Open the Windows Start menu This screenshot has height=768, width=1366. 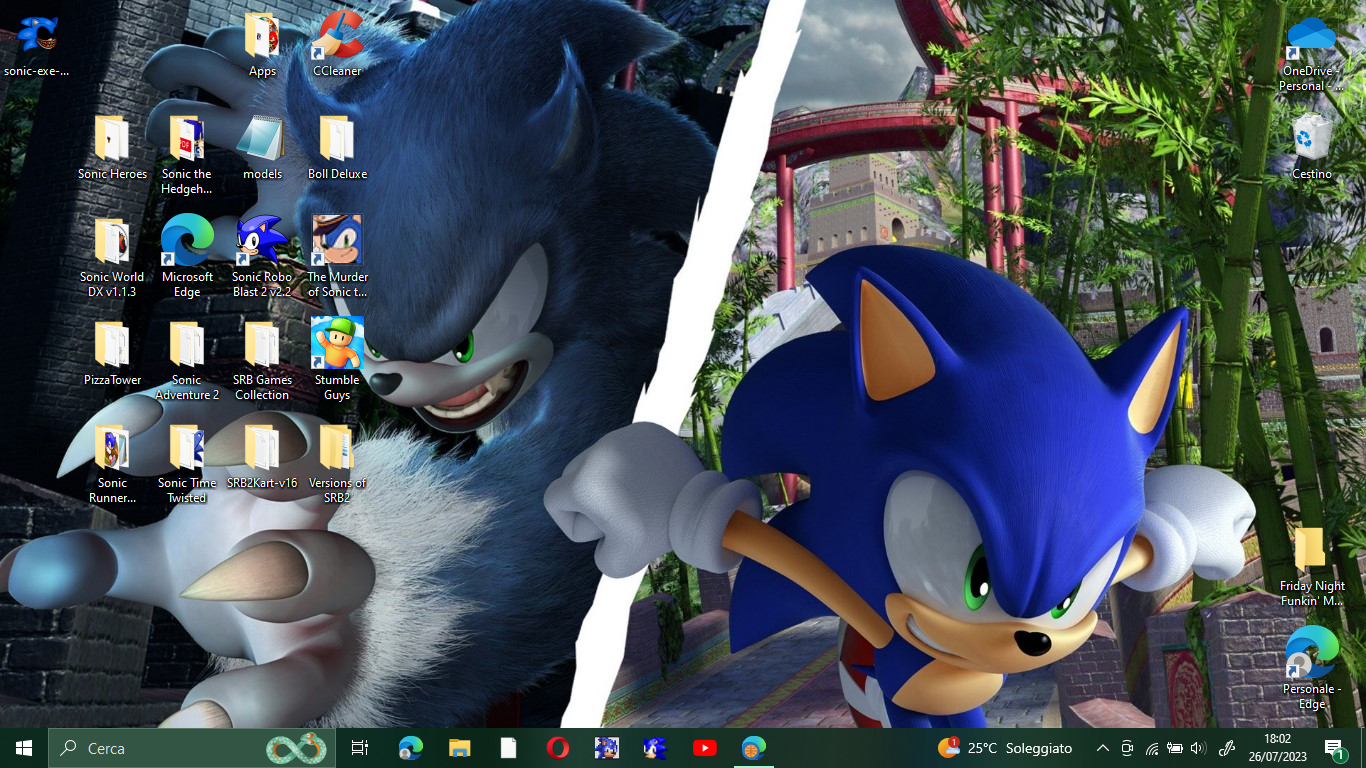pos(24,748)
